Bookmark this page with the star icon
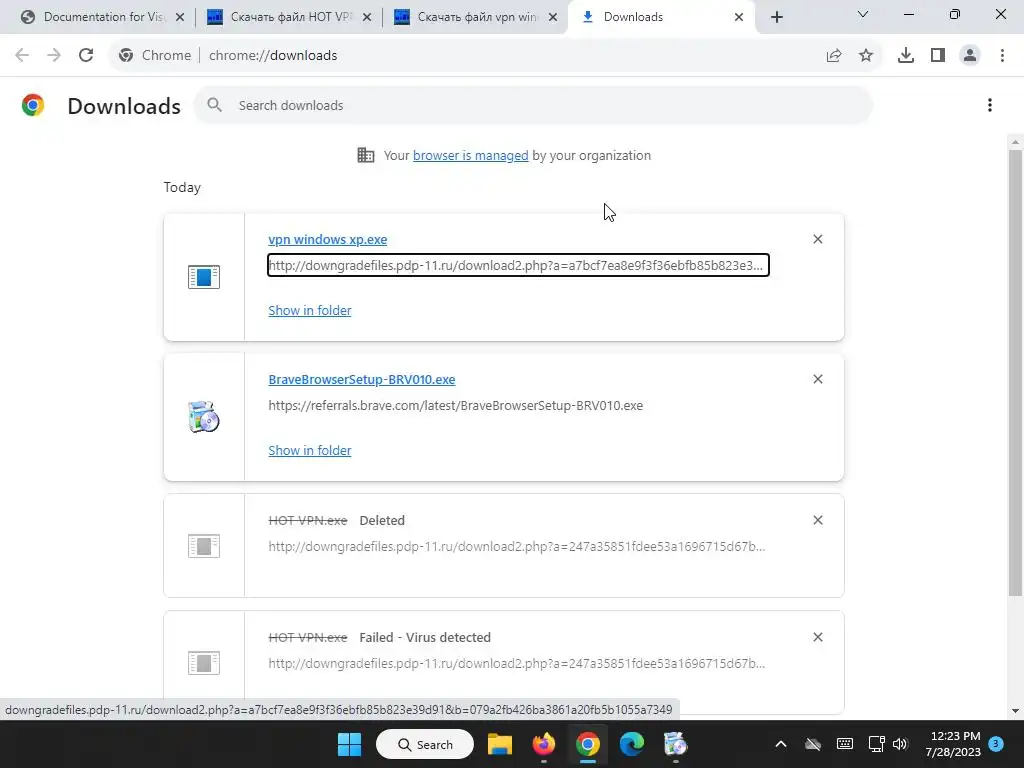This screenshot has width=1024, height=768. pyautogui.click(x=866, y=56)
